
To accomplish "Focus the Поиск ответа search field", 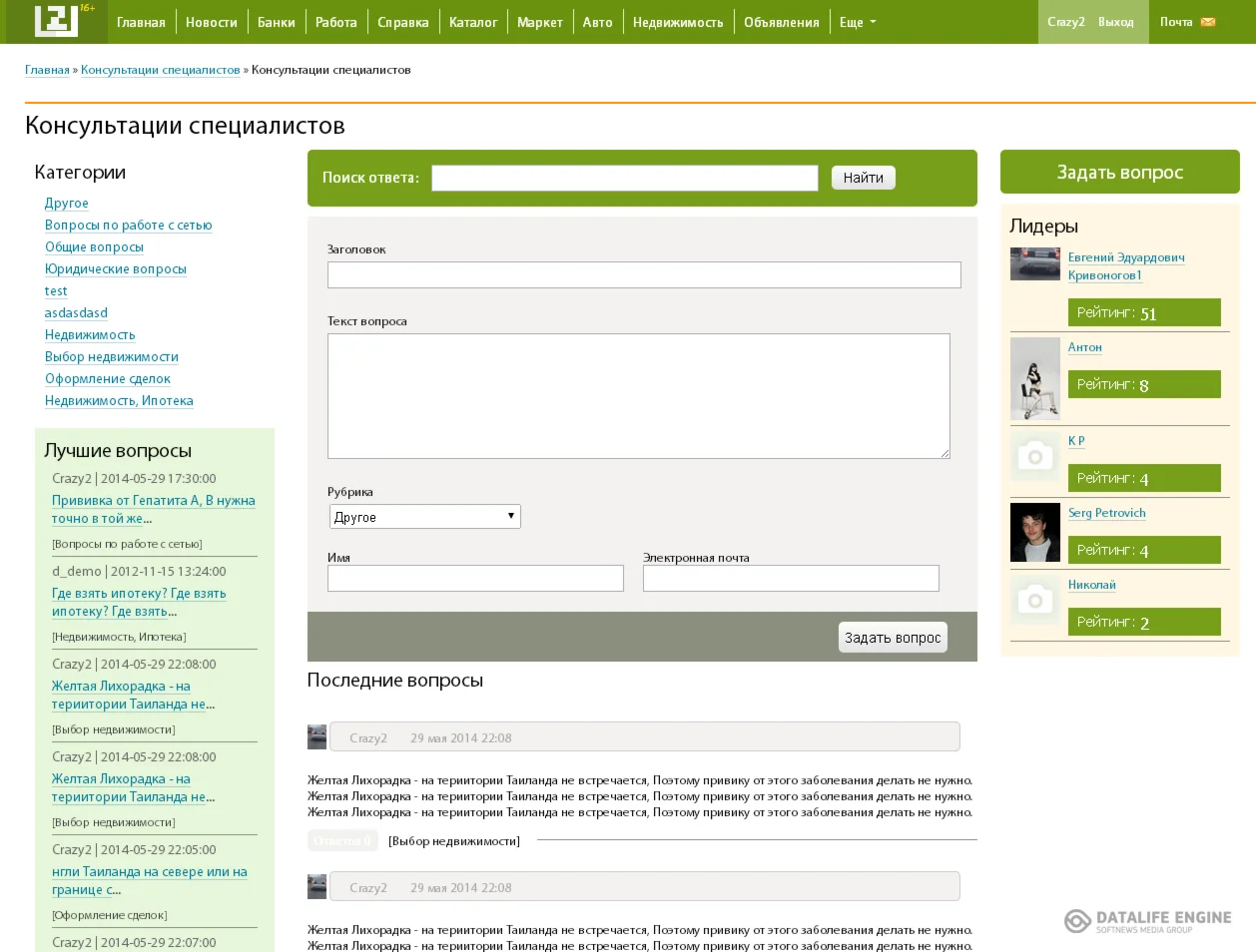I will tap(625, 178).
